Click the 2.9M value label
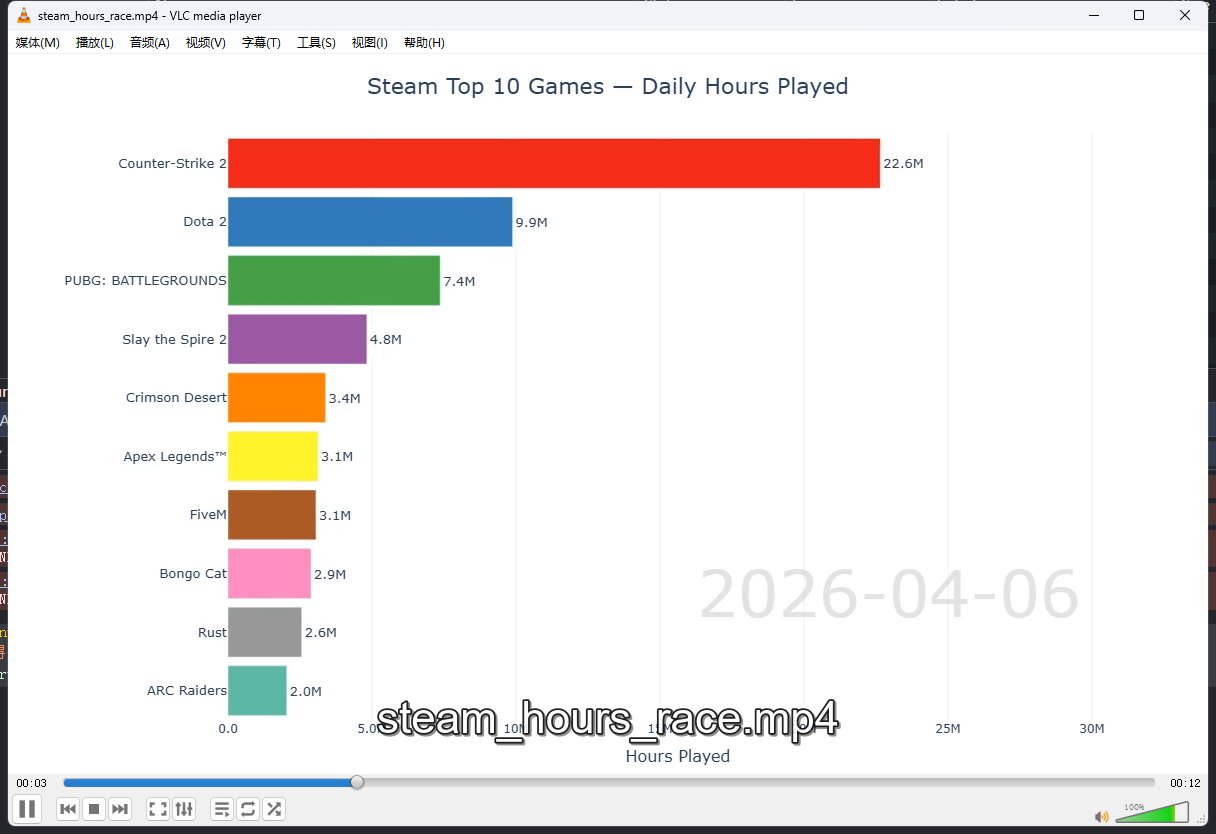Viewport: 1216px width, 834px height. click(330, 574)
